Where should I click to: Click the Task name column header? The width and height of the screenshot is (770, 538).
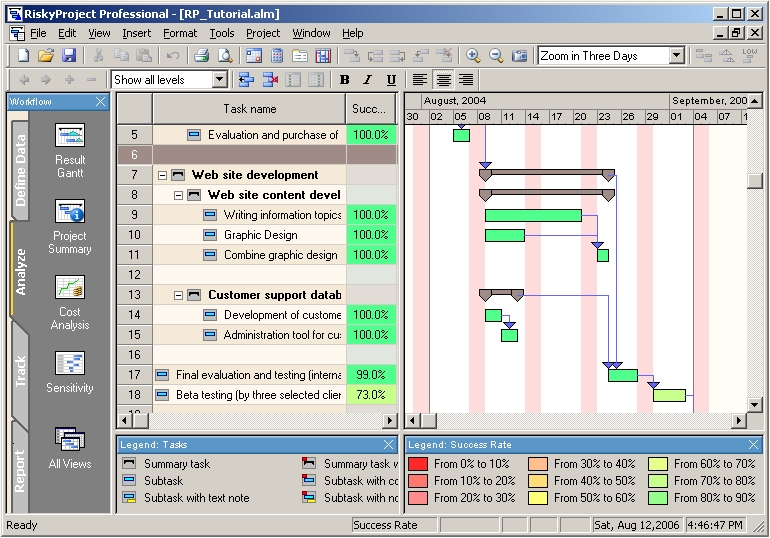tap(249, 109)
